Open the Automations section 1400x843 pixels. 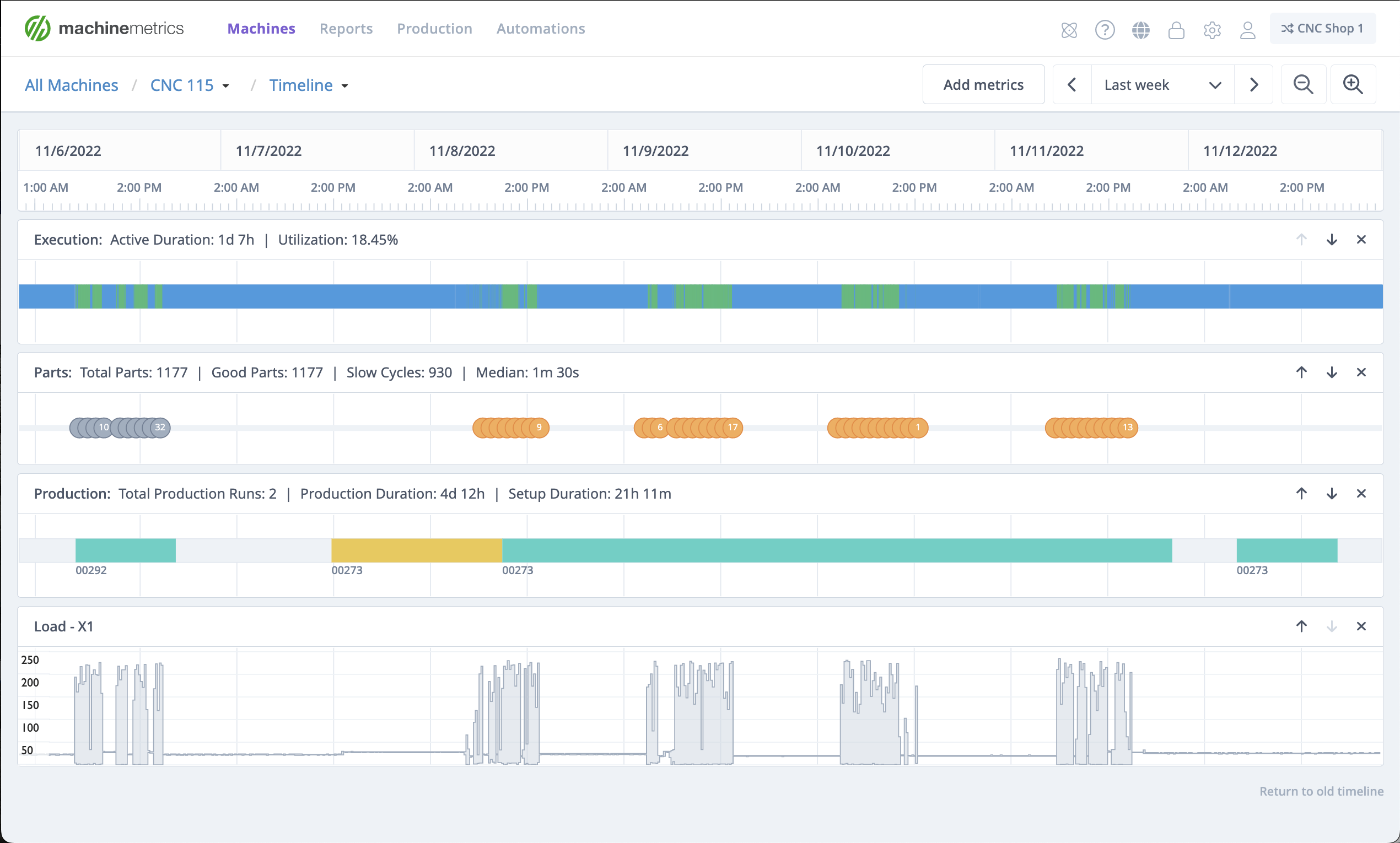click(540, 29)
